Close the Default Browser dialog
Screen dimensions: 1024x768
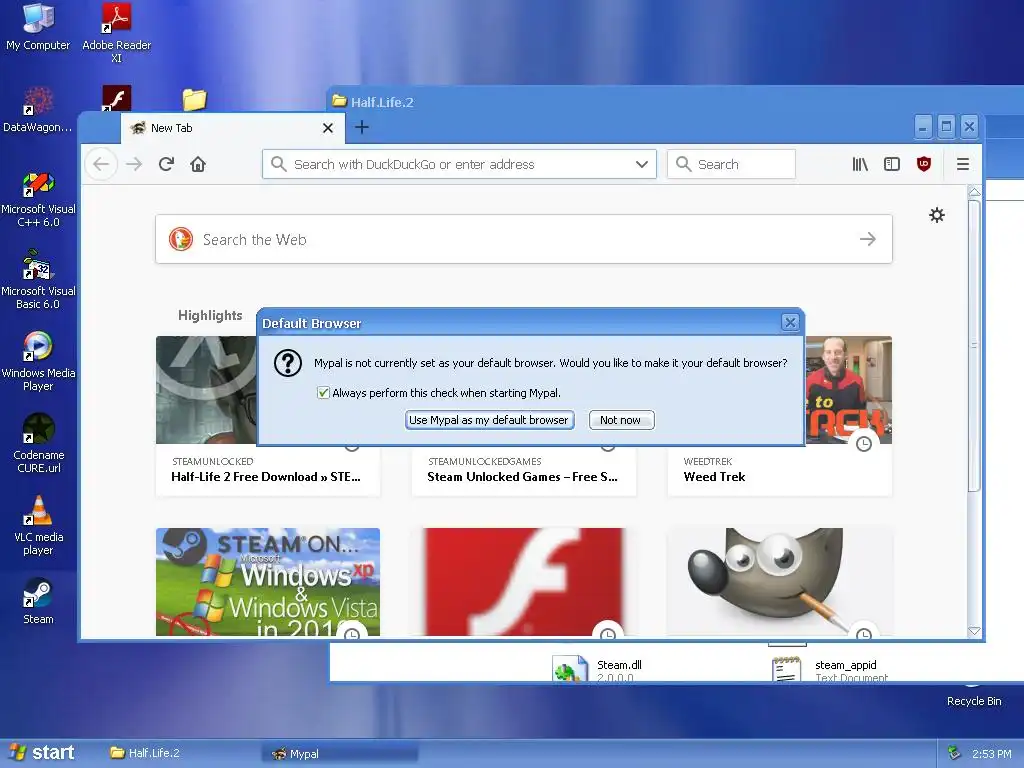[x=790, y=322]
